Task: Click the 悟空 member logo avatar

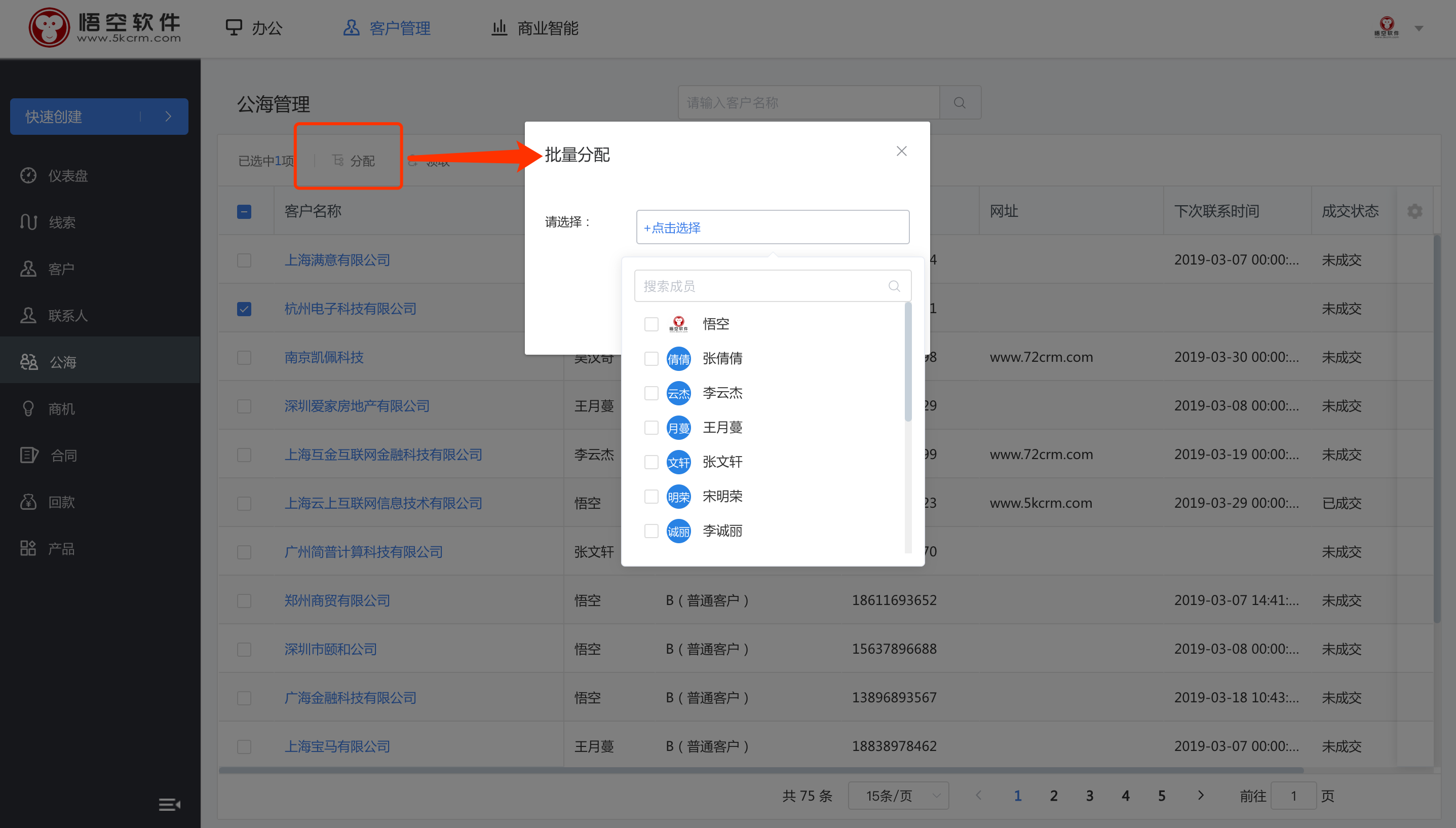Action: (x=678, y=324)
